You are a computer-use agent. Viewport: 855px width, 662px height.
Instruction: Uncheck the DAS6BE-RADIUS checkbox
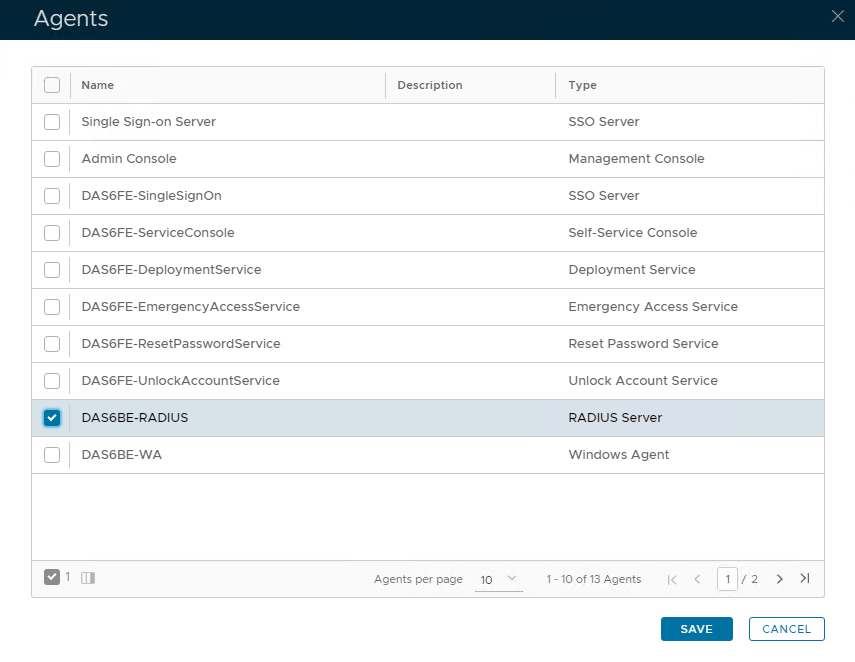pyautogui.click(x=52, y=418)
